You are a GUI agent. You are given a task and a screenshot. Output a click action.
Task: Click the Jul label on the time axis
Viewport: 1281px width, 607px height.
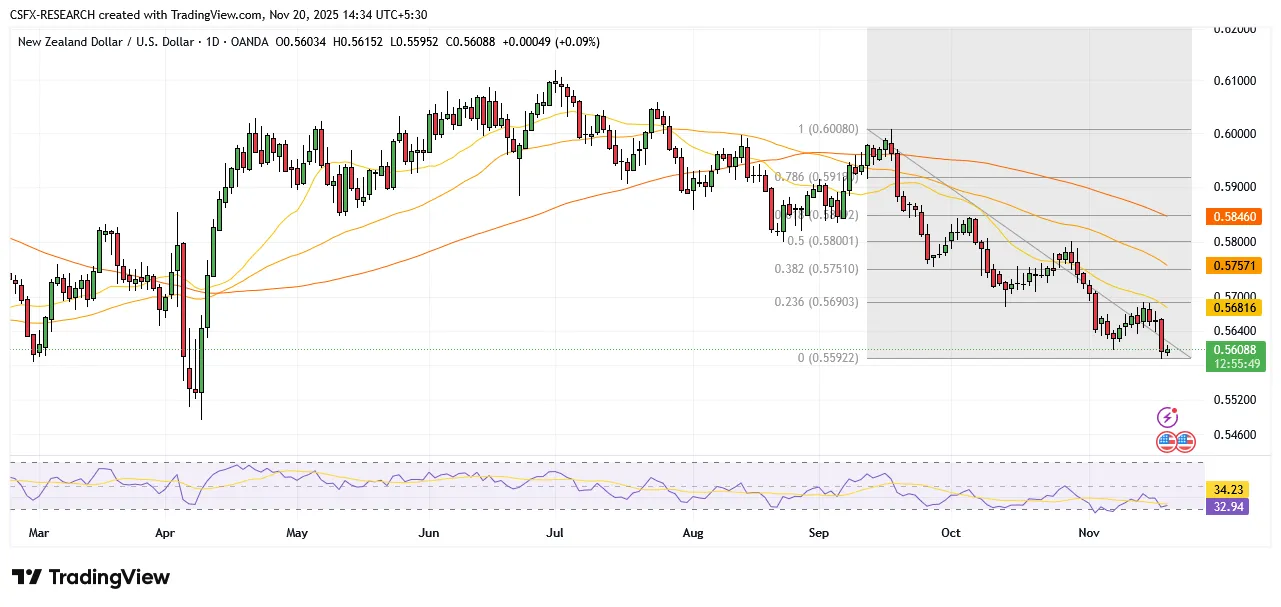point(555,533)
